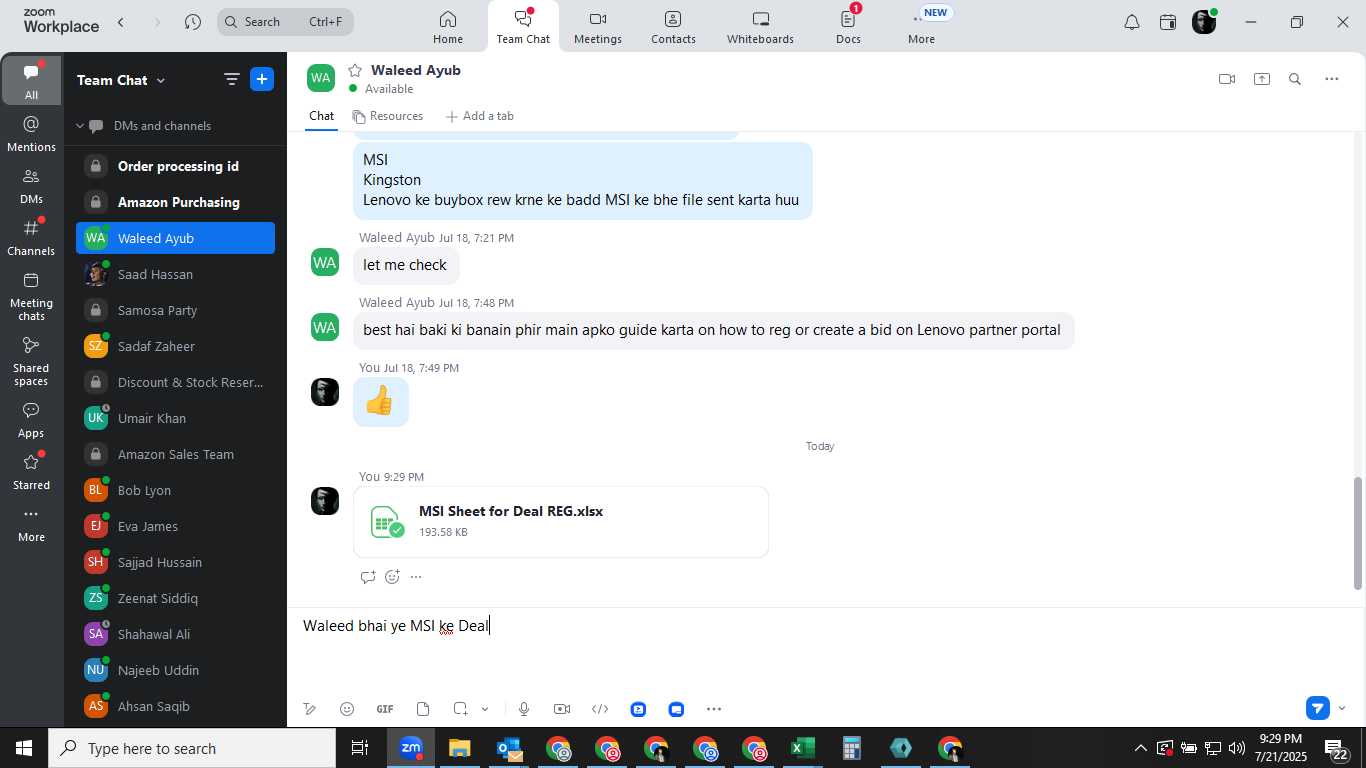
Task: Open the More menu in top bar
Action: pos(921,26)
